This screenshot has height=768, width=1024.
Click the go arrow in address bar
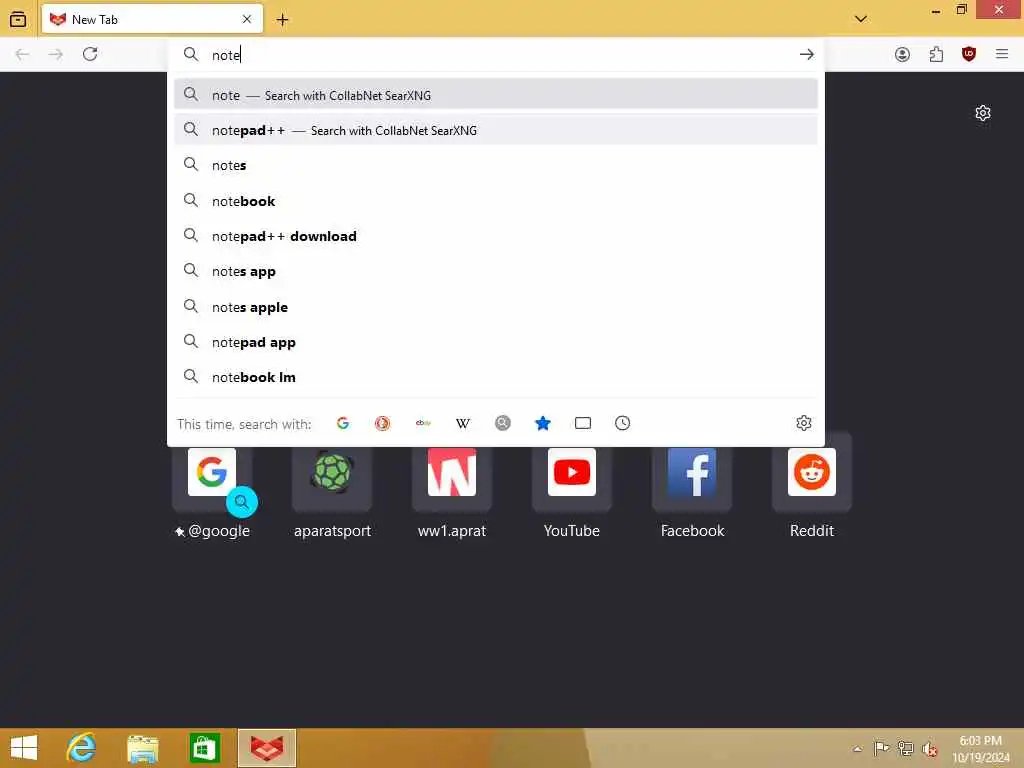pyautogui.click(x=807, y=54)
